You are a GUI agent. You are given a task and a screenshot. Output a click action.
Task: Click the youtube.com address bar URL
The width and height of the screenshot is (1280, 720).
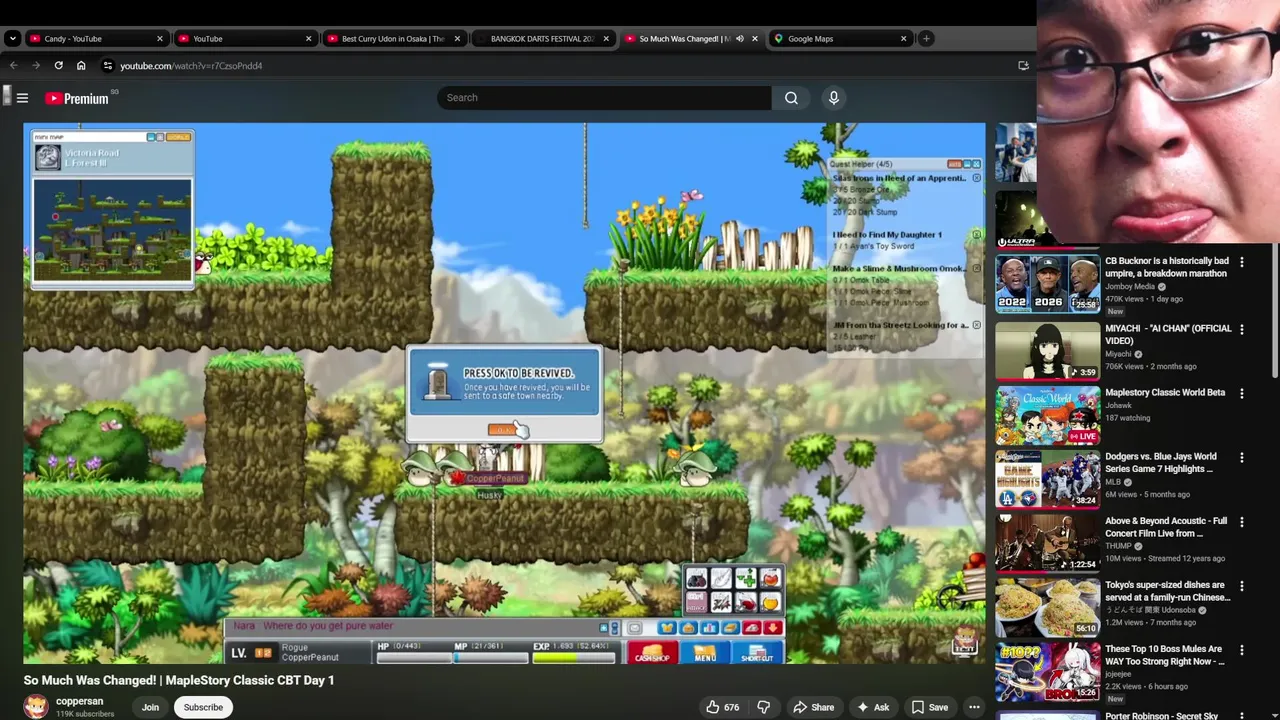tap(191, 66)
